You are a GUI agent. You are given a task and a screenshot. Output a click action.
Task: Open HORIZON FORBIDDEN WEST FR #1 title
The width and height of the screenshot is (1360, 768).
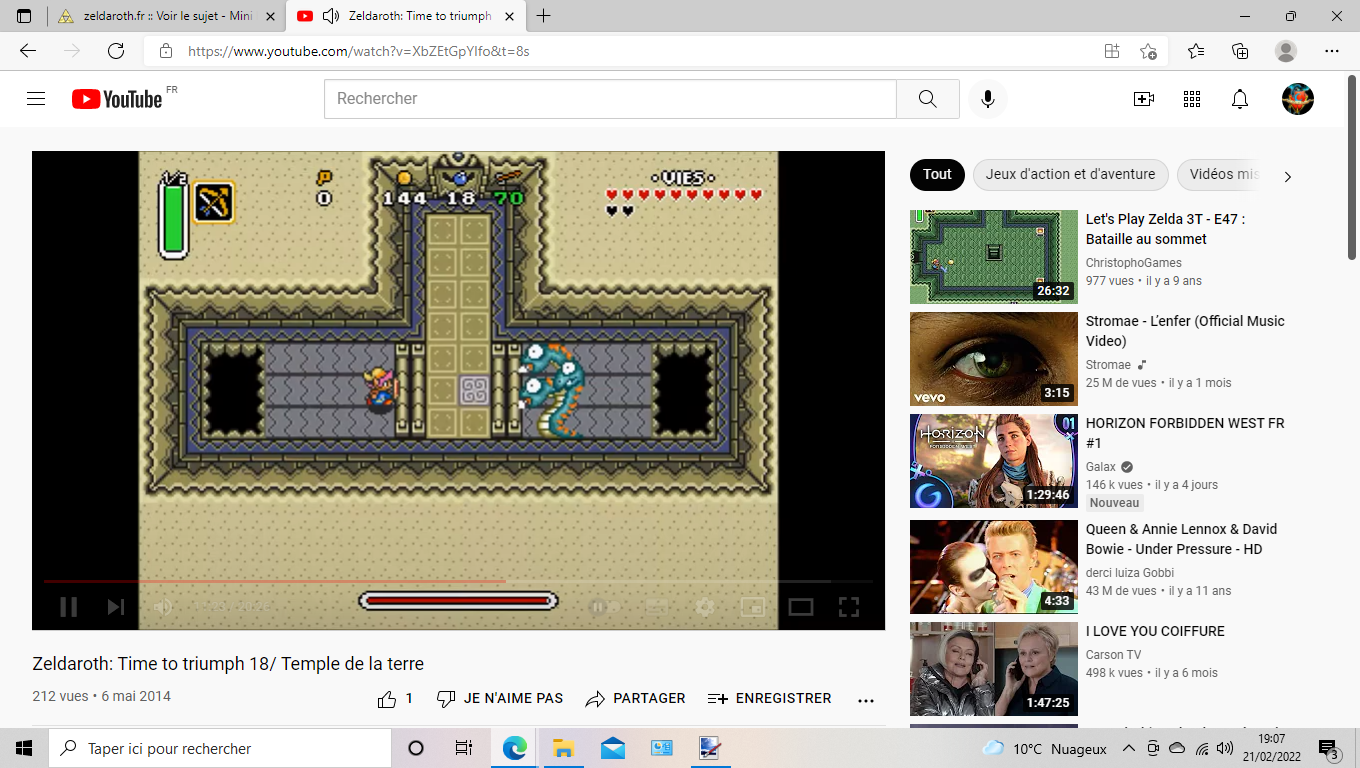coord(1185,433)
